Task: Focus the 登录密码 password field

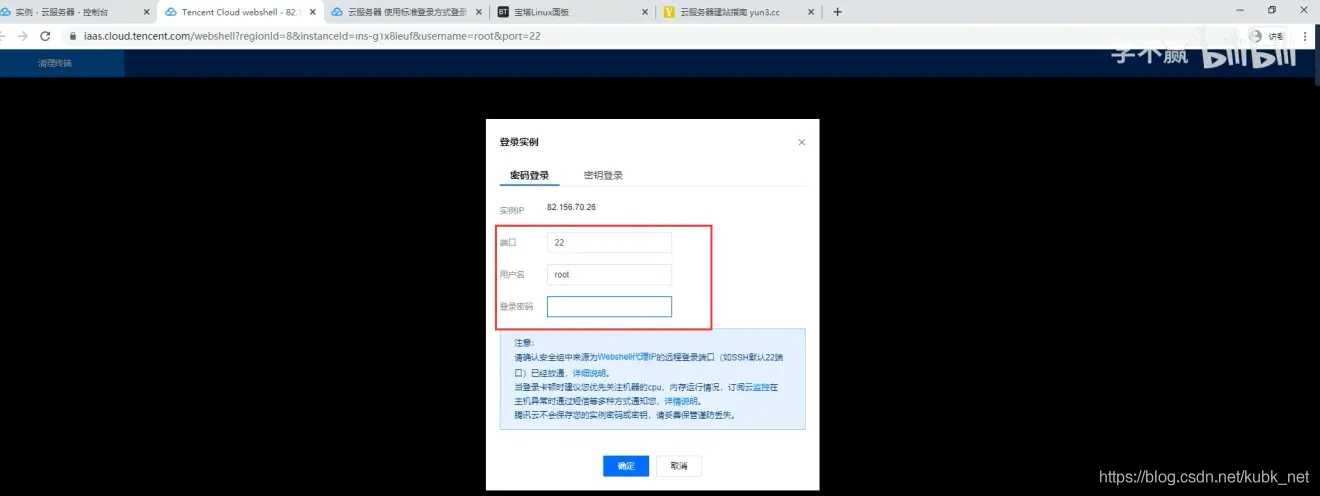Action: point(609,306)
